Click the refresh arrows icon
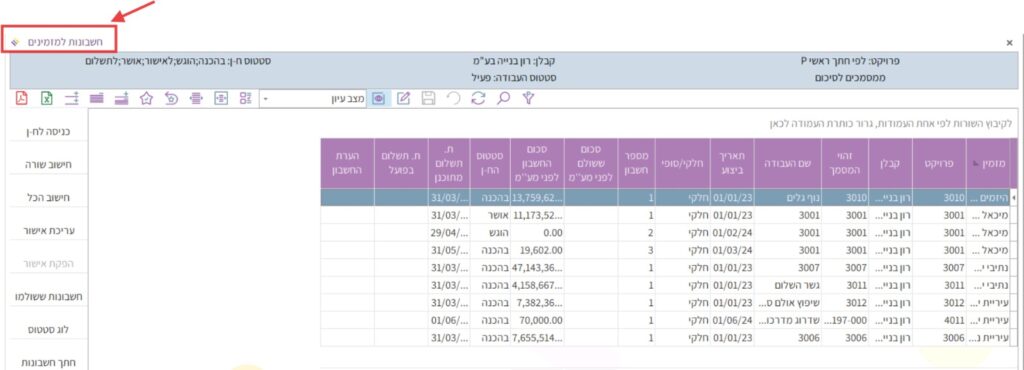Viewport: 1024px width, 370px height. (x=478, y=99)
